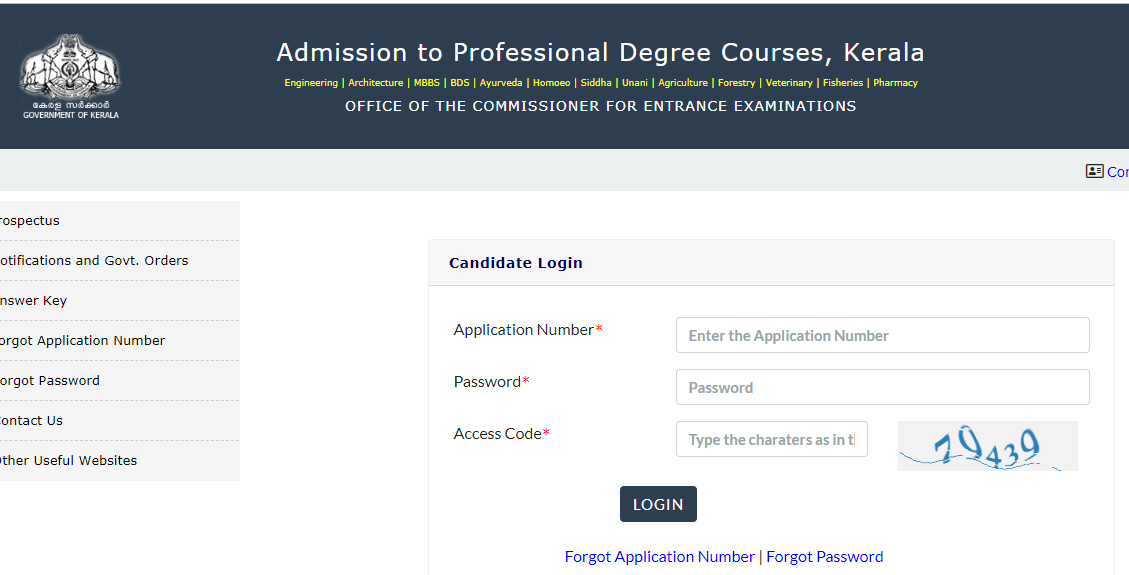Focus the Application Number input field
This screenshot has width=1129, height=575.
pos(882,336)
